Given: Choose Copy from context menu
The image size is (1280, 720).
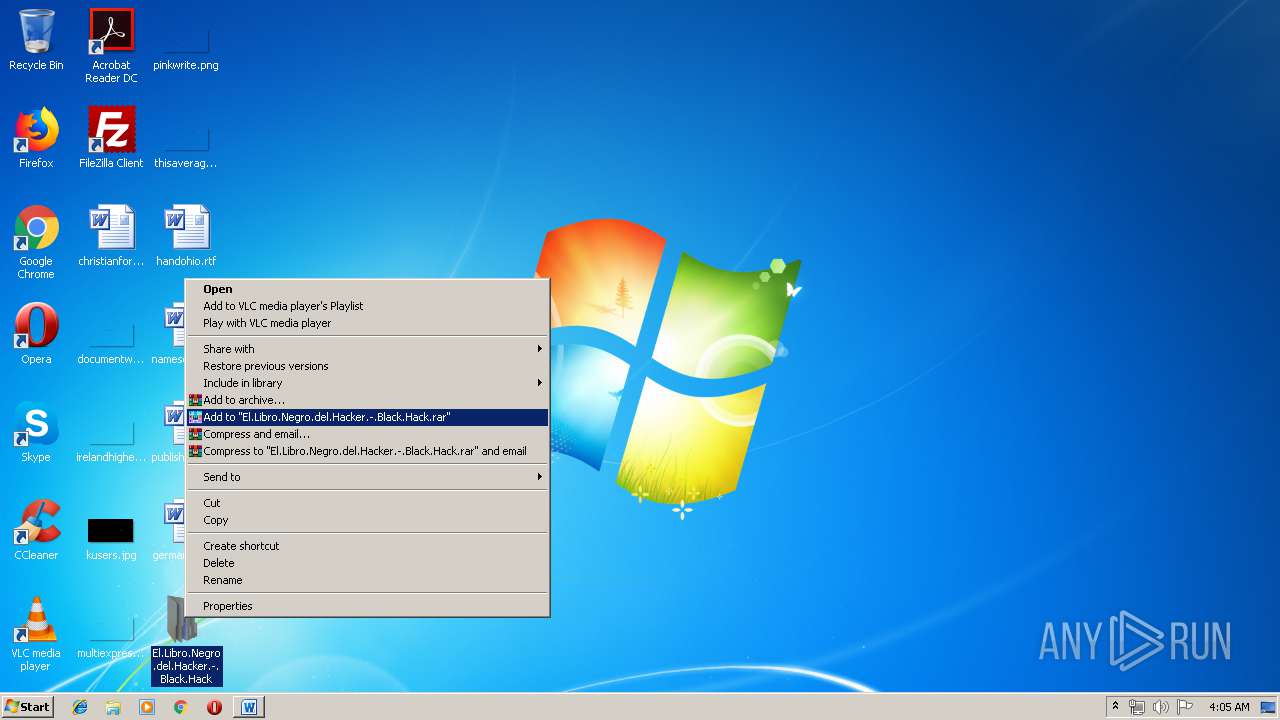Looking at the screenshot, I should click(368, 520).
